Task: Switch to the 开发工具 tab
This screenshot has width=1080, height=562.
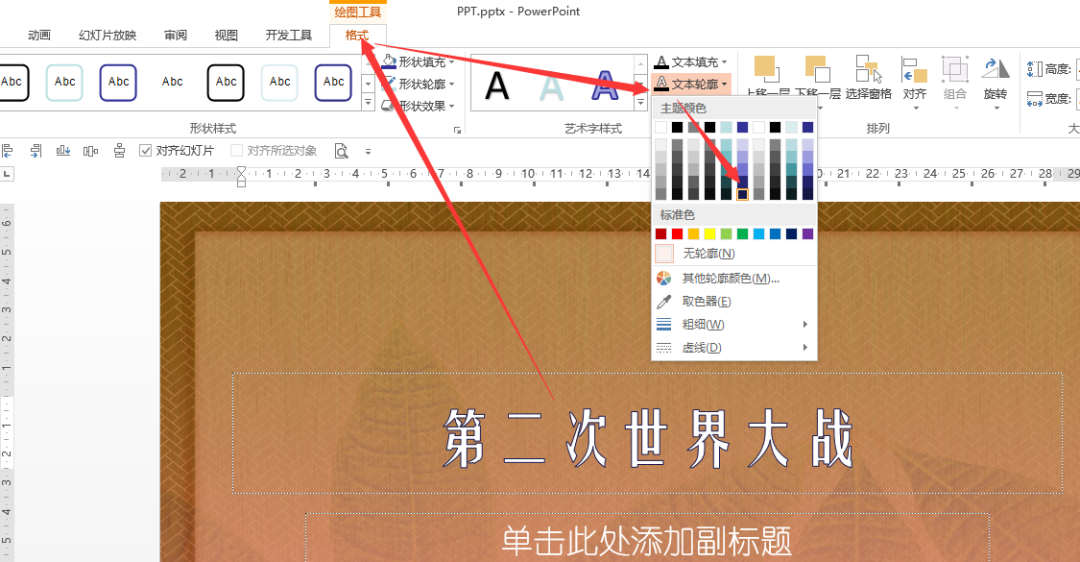Action: click(x=289, y=35)
